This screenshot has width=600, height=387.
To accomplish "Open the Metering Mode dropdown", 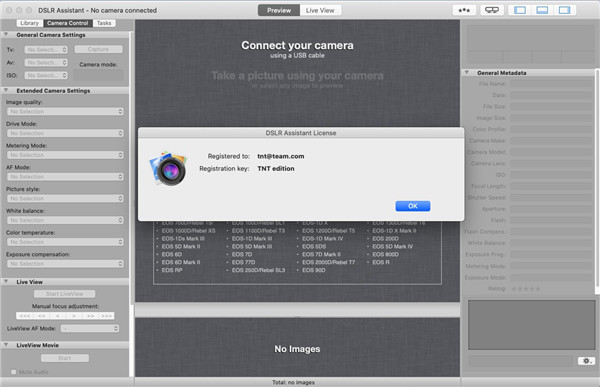I will pos(65,155).
